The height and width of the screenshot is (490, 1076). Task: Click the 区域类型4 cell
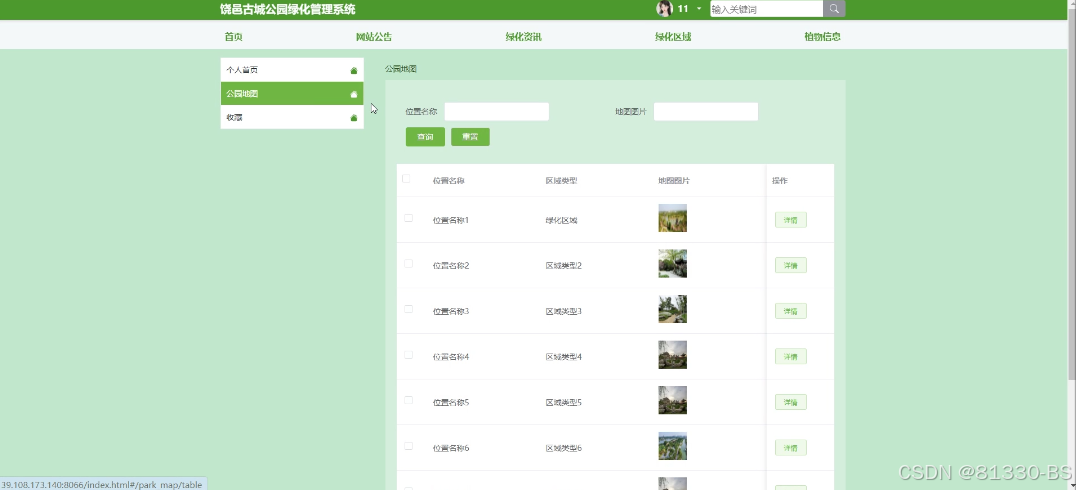tap(563, 357)
